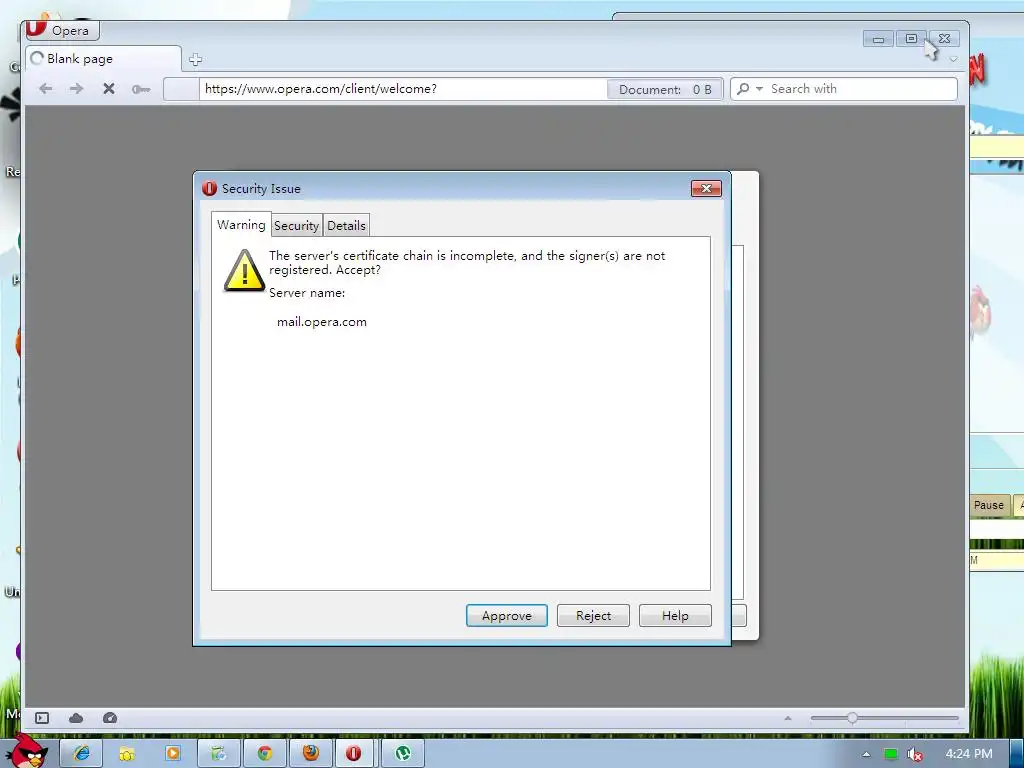
Task: Click the server name mail.opera.com
Action: (321, 322)
